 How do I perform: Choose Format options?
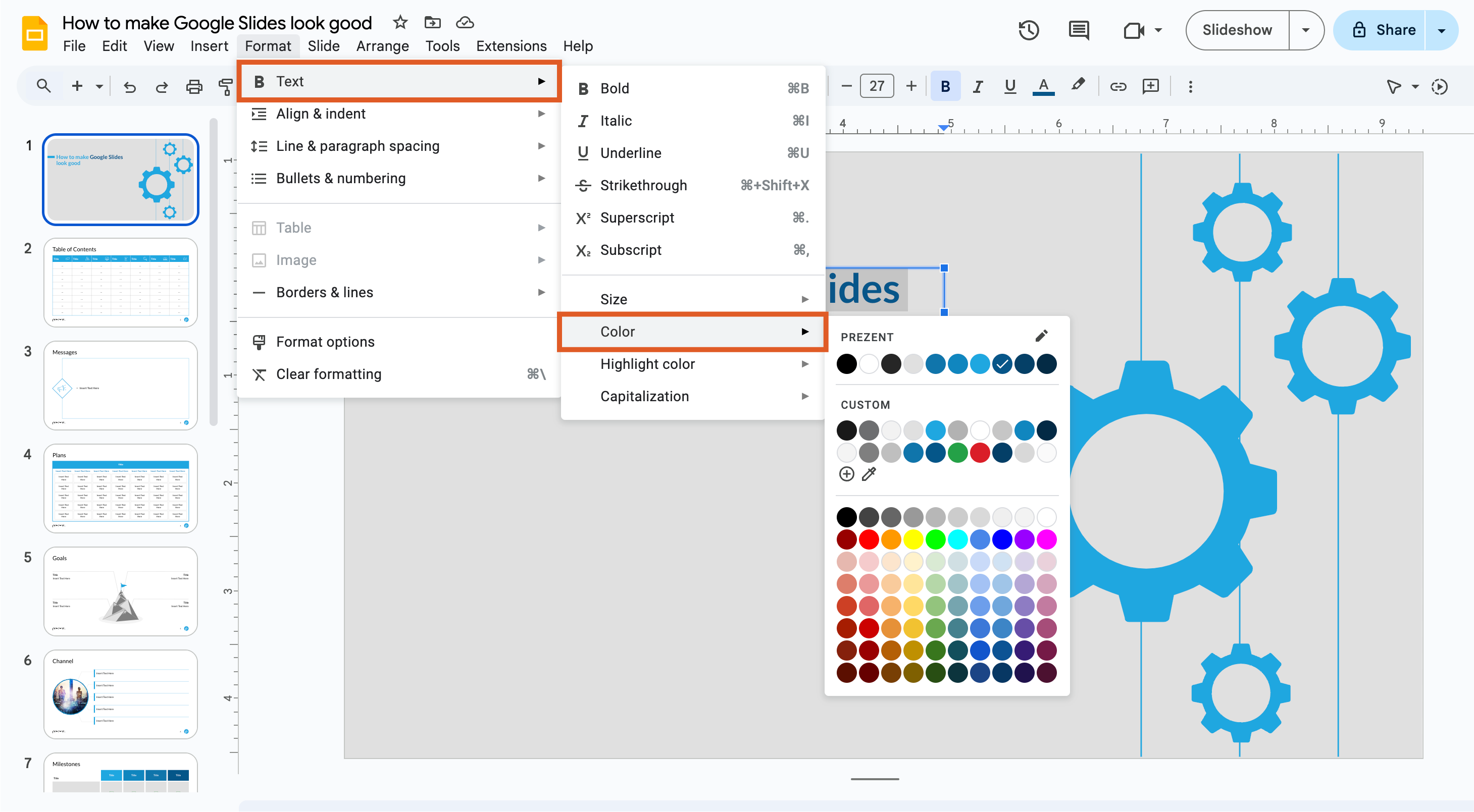coord(399,342)
